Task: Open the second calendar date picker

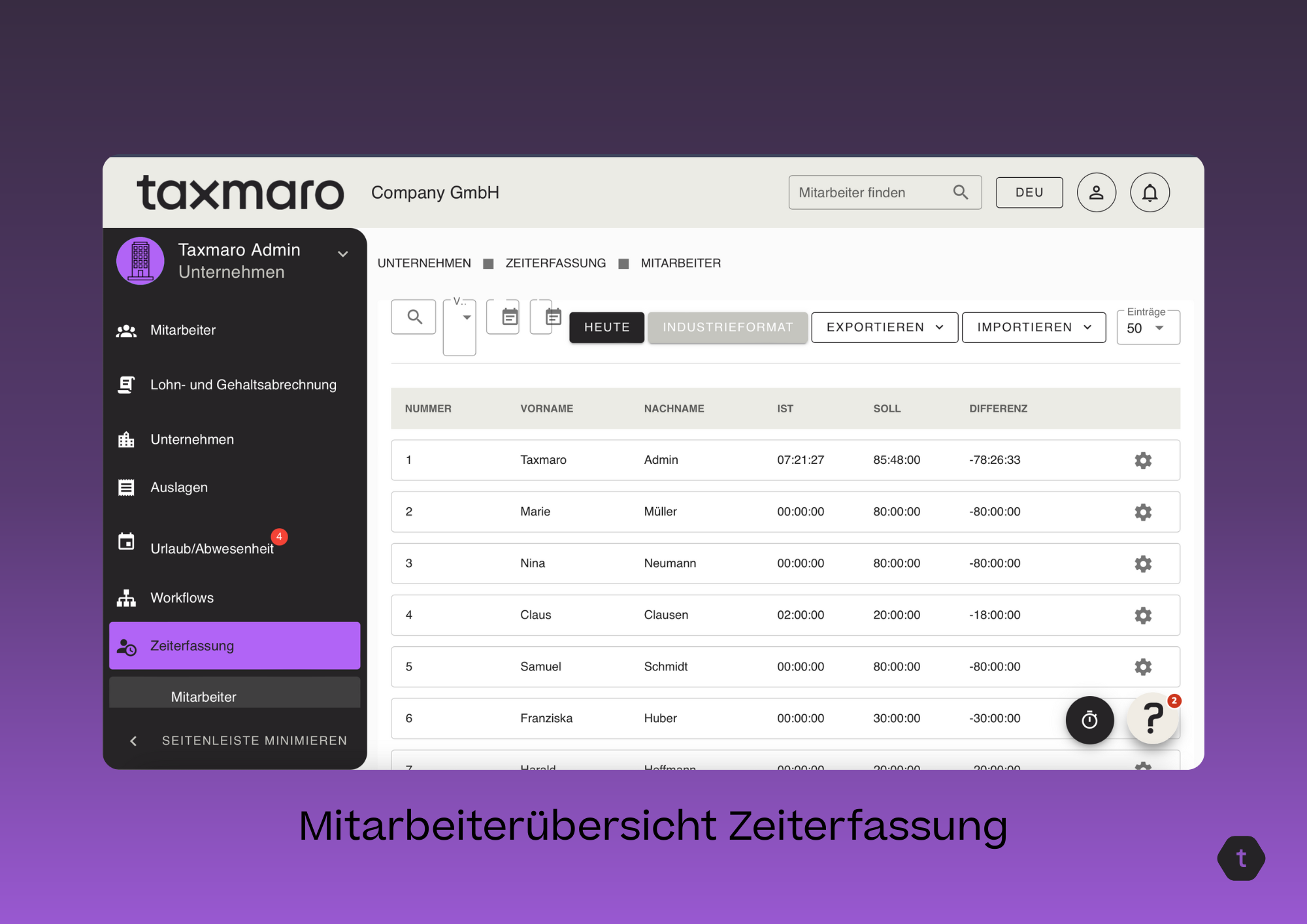Action: click(552, 317)
